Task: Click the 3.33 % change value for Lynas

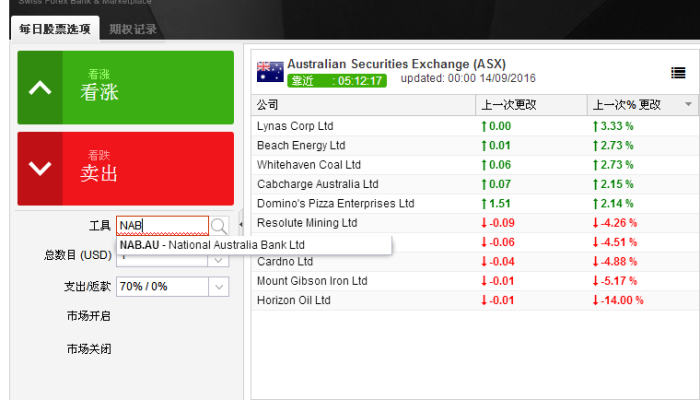Action: 613,126
